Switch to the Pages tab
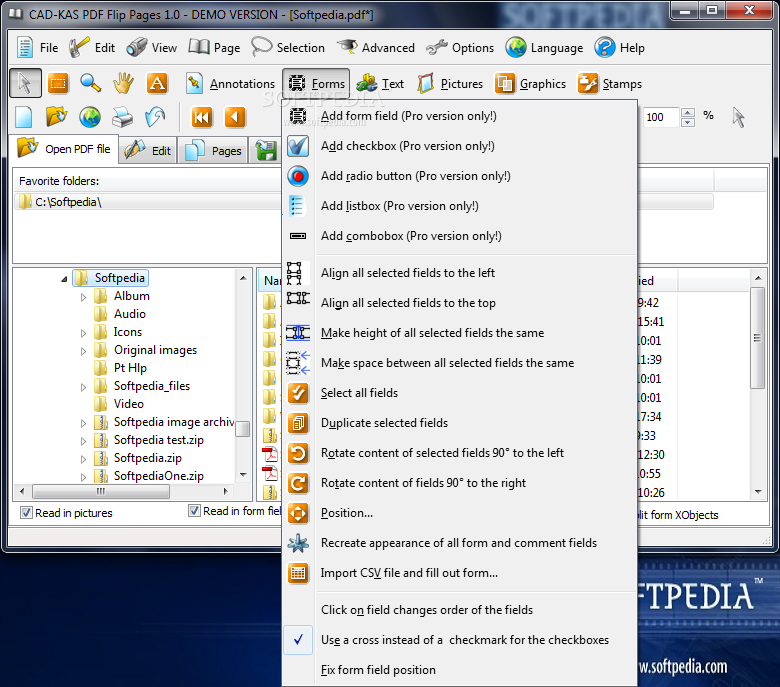The image size is (780, 687). 213,150
